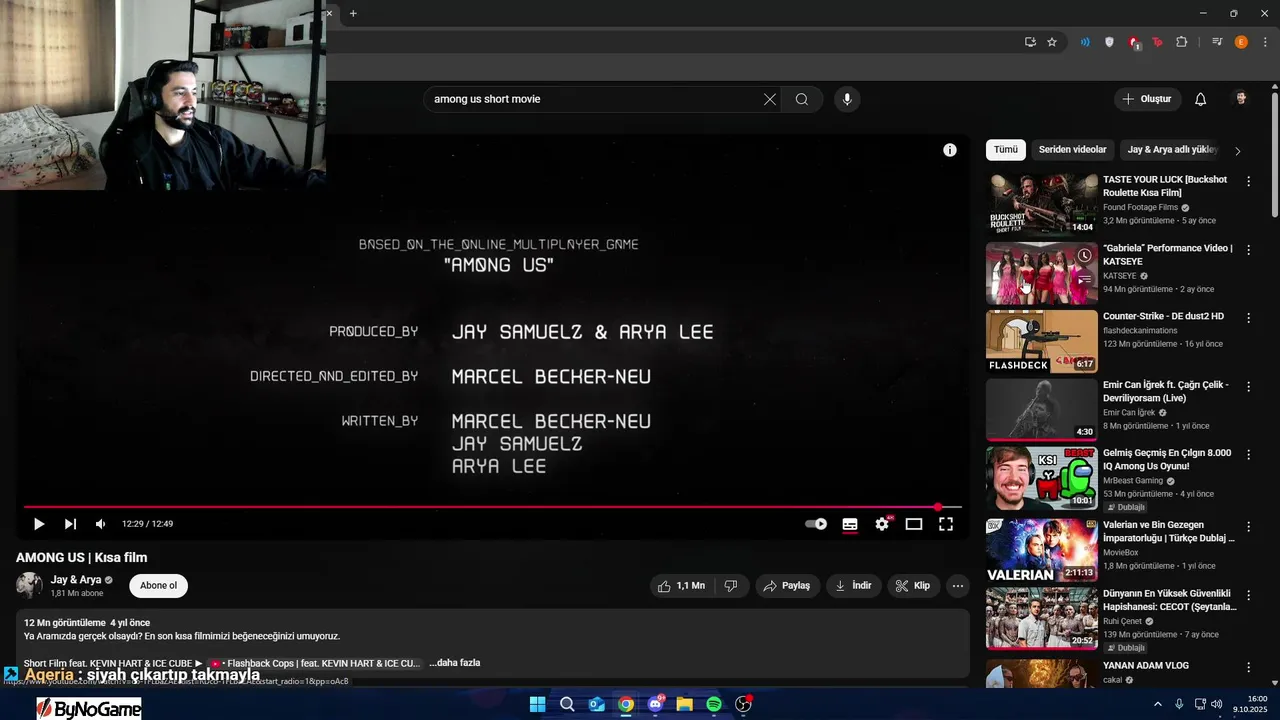This screenshot has width=1280, height=720.
Task: Show hidden system tray icons
Action: pyautogui.click(x=1158, y=704)
